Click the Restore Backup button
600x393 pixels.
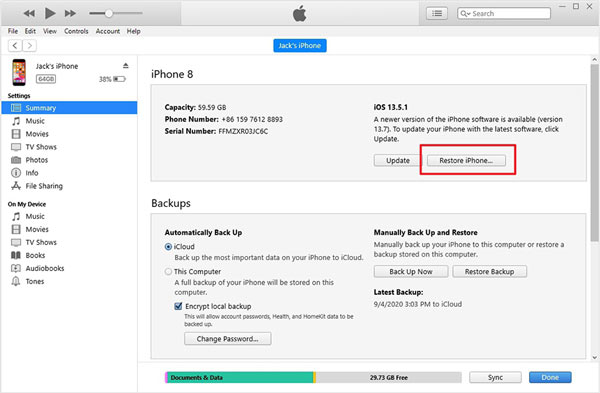tap(489, 272)
